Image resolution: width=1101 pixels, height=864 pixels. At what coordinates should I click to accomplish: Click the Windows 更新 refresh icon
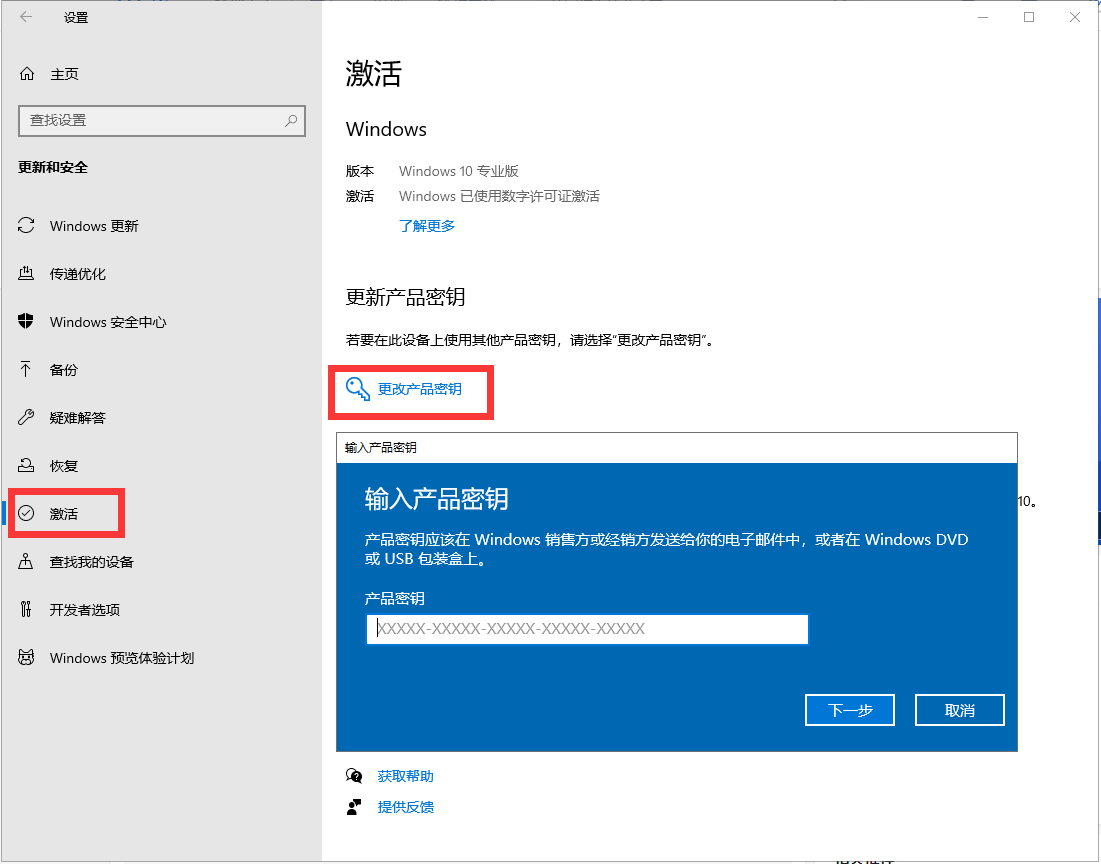click(x=26, y=225)
